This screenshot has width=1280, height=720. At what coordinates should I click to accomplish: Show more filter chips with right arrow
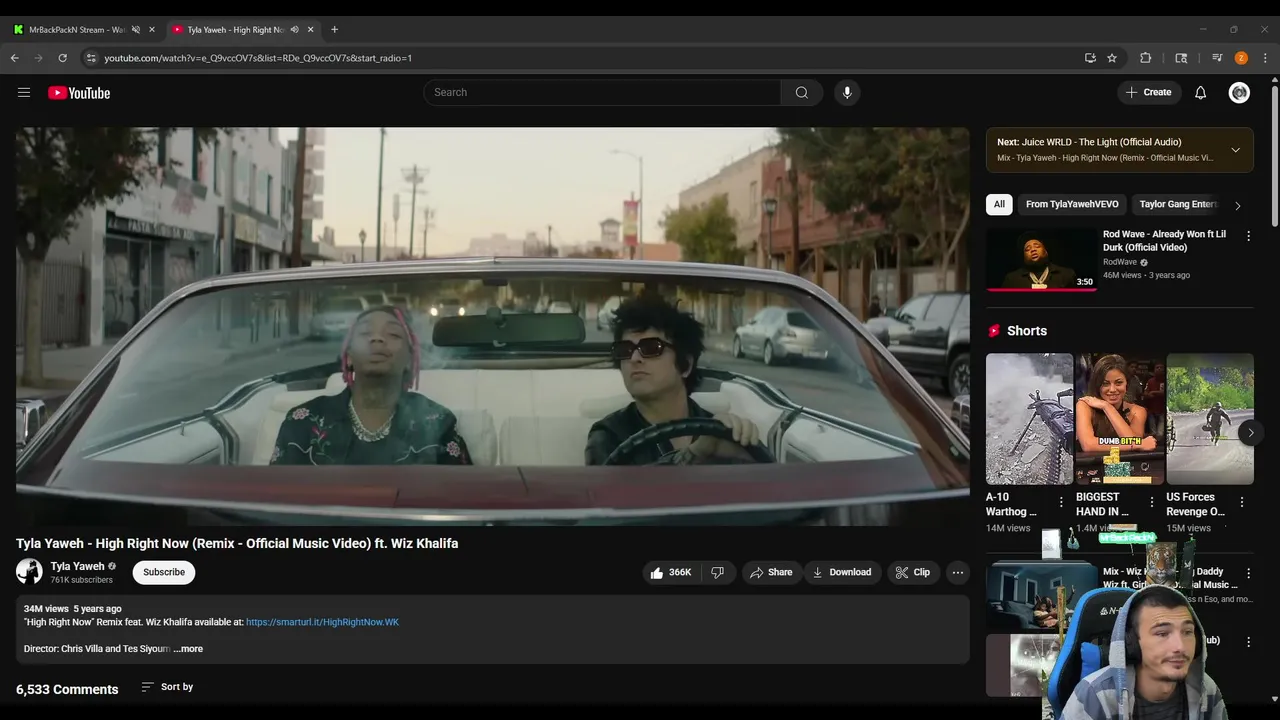click(1237, 205)
